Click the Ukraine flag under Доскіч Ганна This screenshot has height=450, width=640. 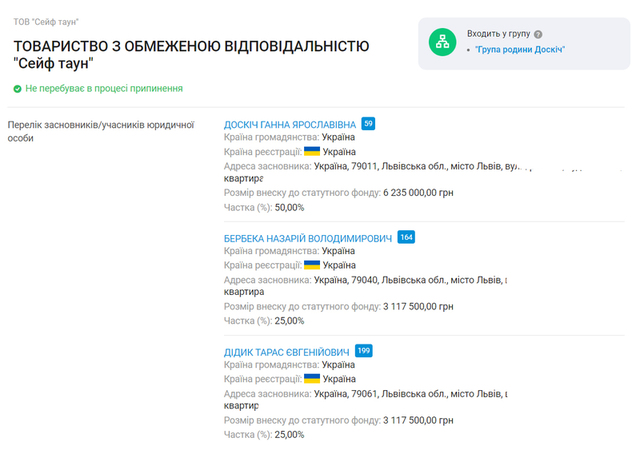tap(312, 150)
